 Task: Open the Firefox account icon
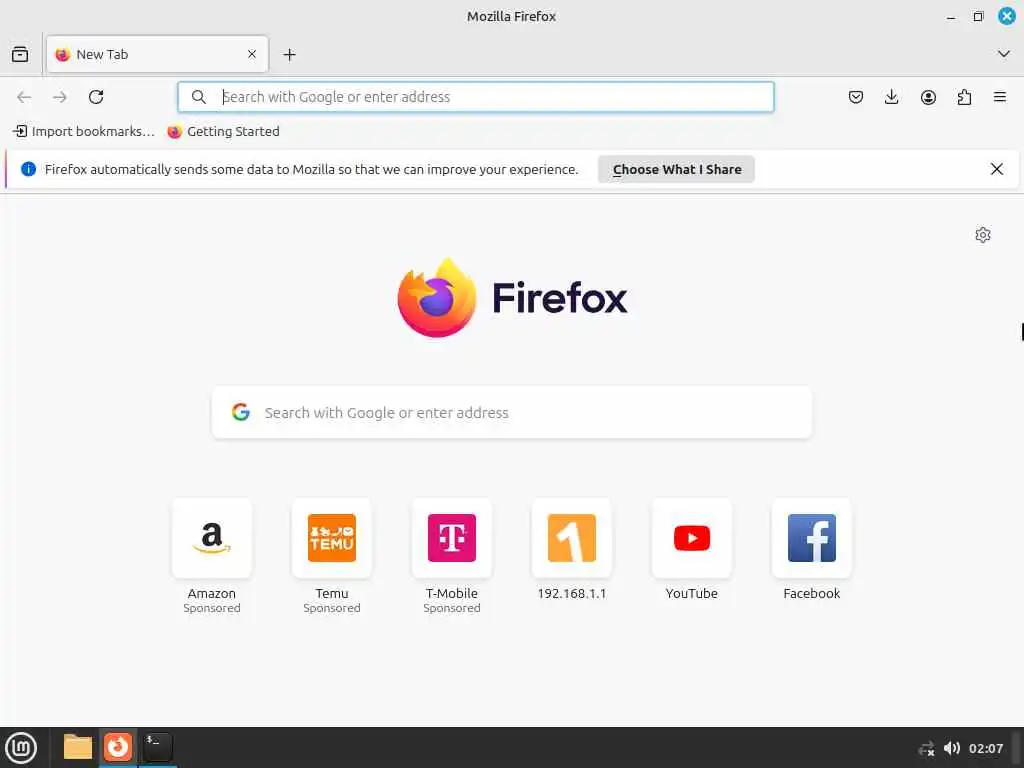pyautogui.click(x=928, y=97)
